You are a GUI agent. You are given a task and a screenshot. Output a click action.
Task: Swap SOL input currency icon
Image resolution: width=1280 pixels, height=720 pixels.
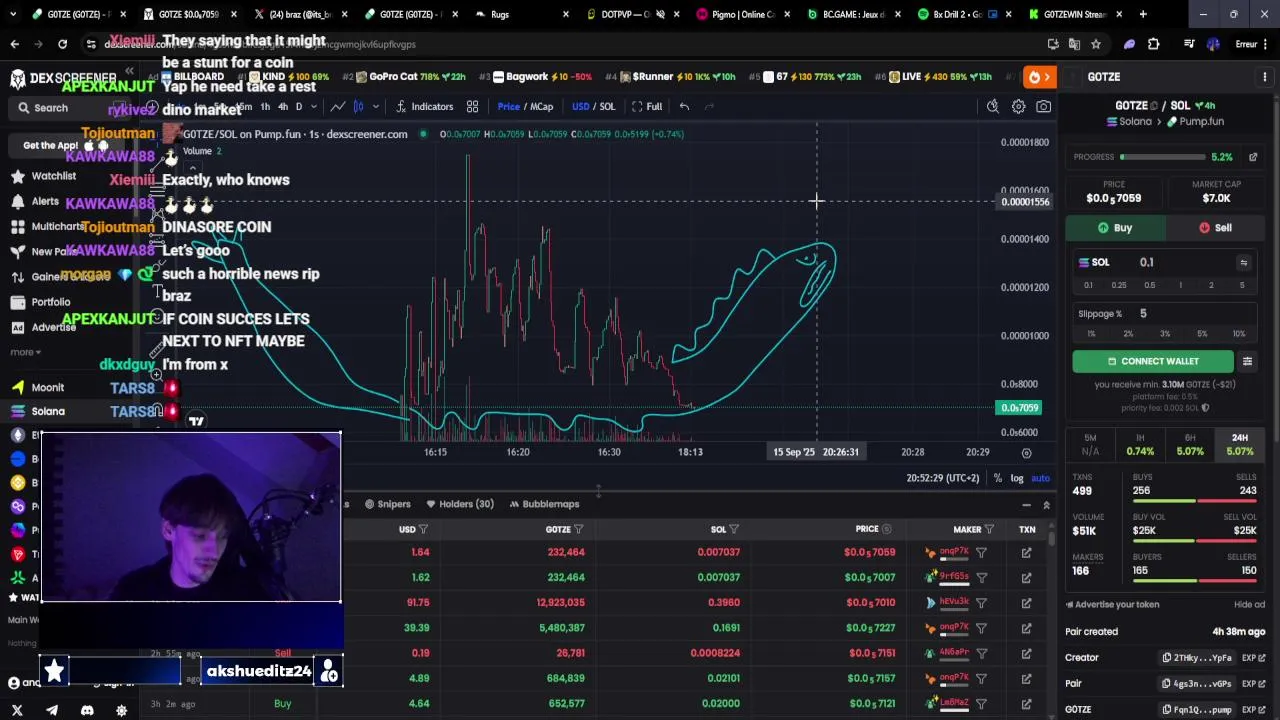pyautogui.click(x=1243, y=262)
